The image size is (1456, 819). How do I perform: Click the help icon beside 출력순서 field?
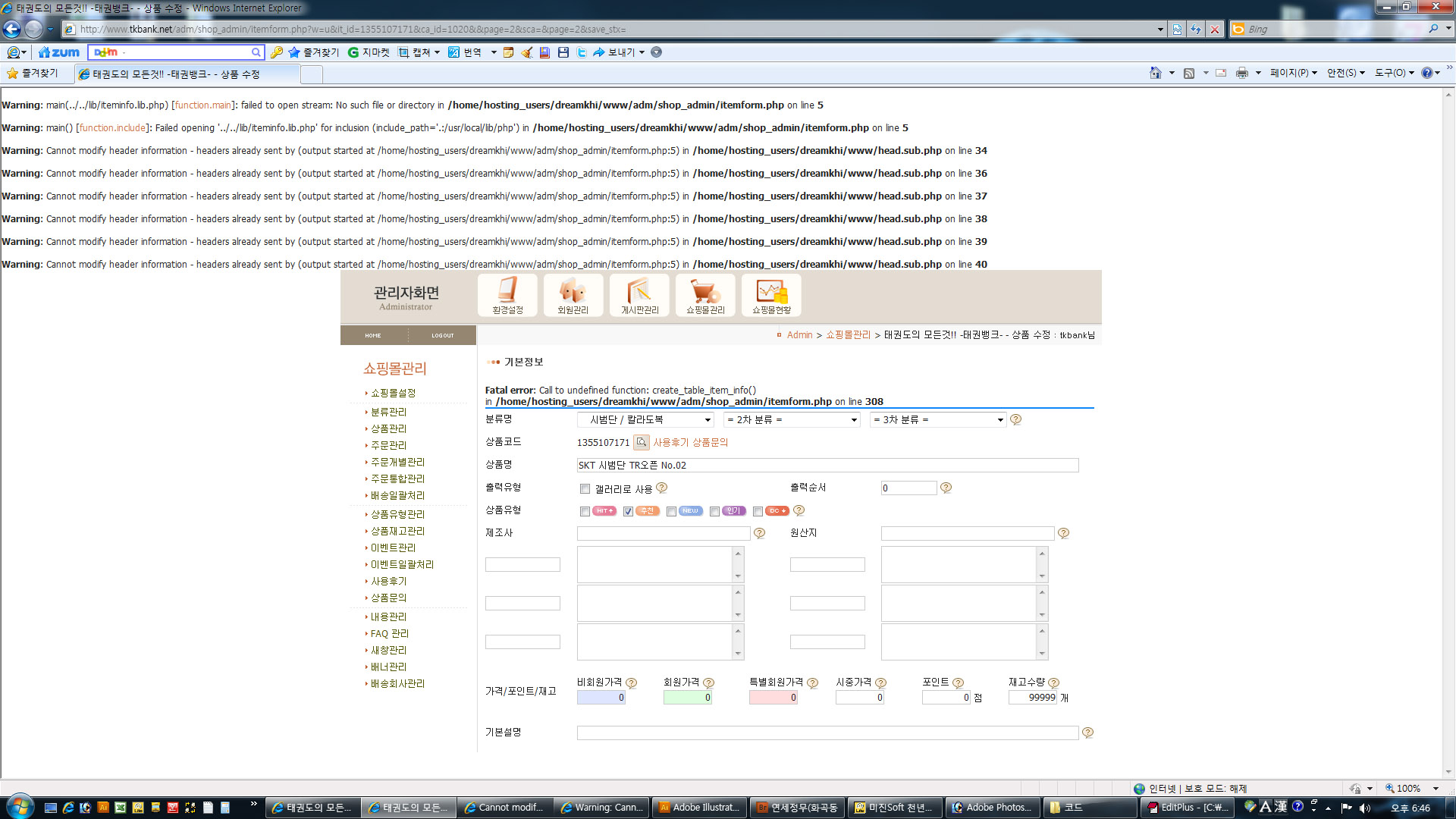click(x=946, y=488)
